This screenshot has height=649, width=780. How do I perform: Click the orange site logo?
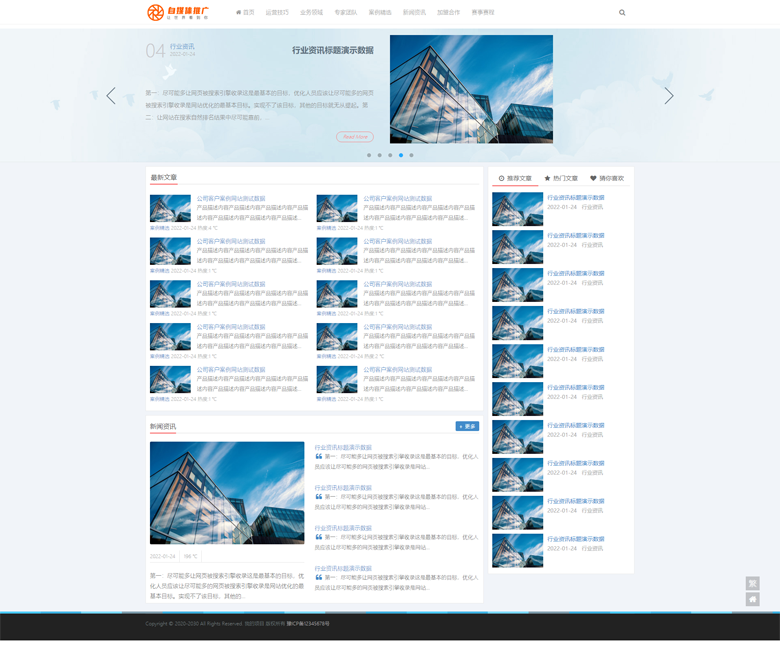coord(178,12)
